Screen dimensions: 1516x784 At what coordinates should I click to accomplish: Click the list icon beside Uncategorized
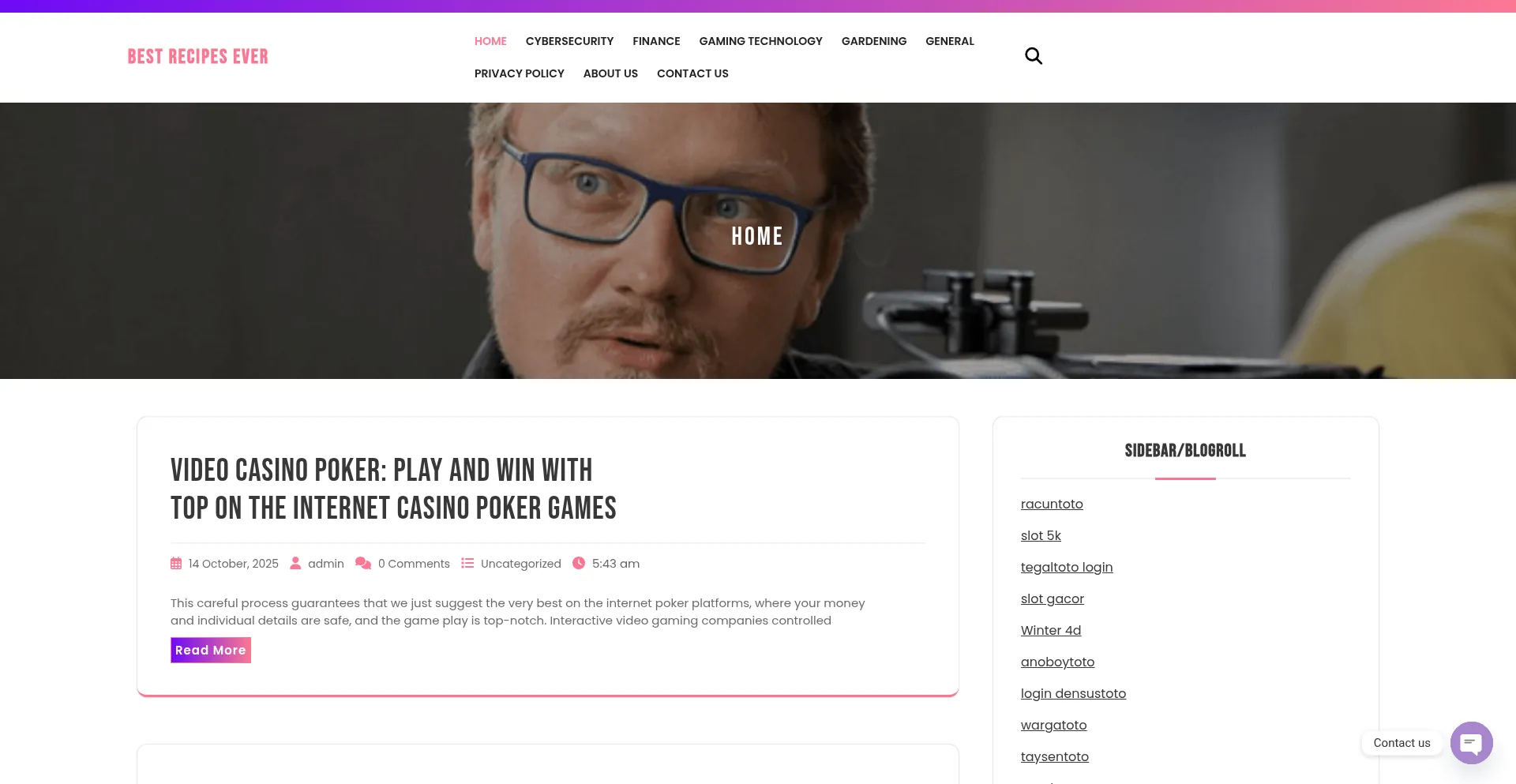tap(467, 563)
